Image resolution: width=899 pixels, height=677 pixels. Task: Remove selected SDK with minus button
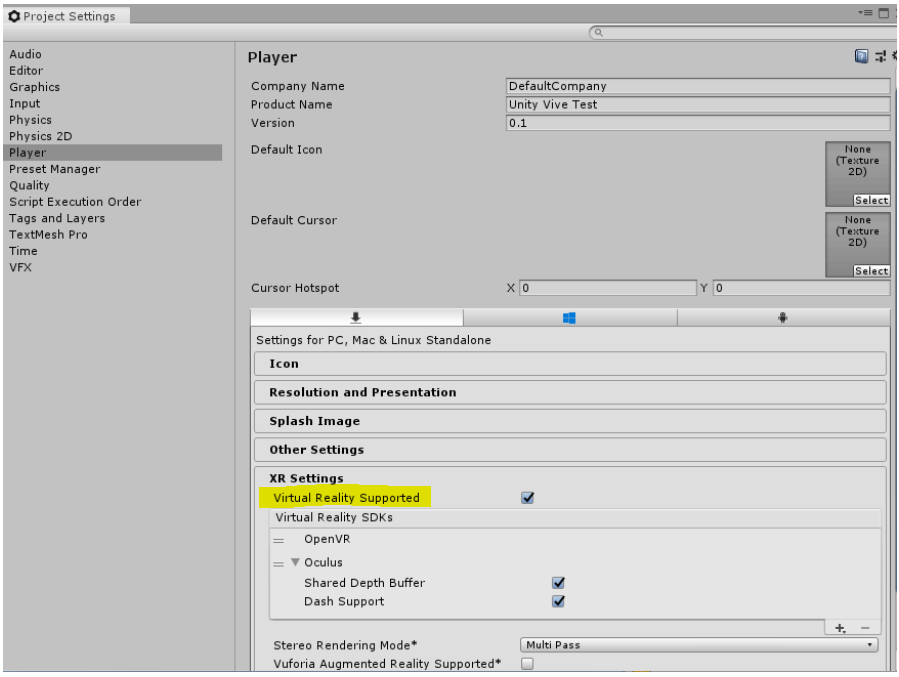coord(865,628)
